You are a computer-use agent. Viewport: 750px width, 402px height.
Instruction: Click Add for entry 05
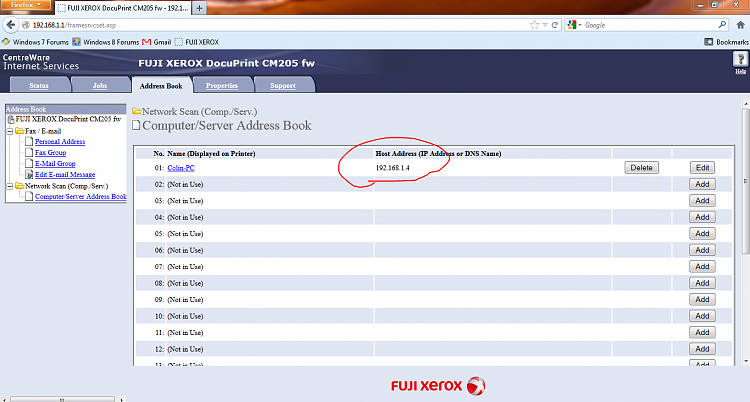[702, 234]
